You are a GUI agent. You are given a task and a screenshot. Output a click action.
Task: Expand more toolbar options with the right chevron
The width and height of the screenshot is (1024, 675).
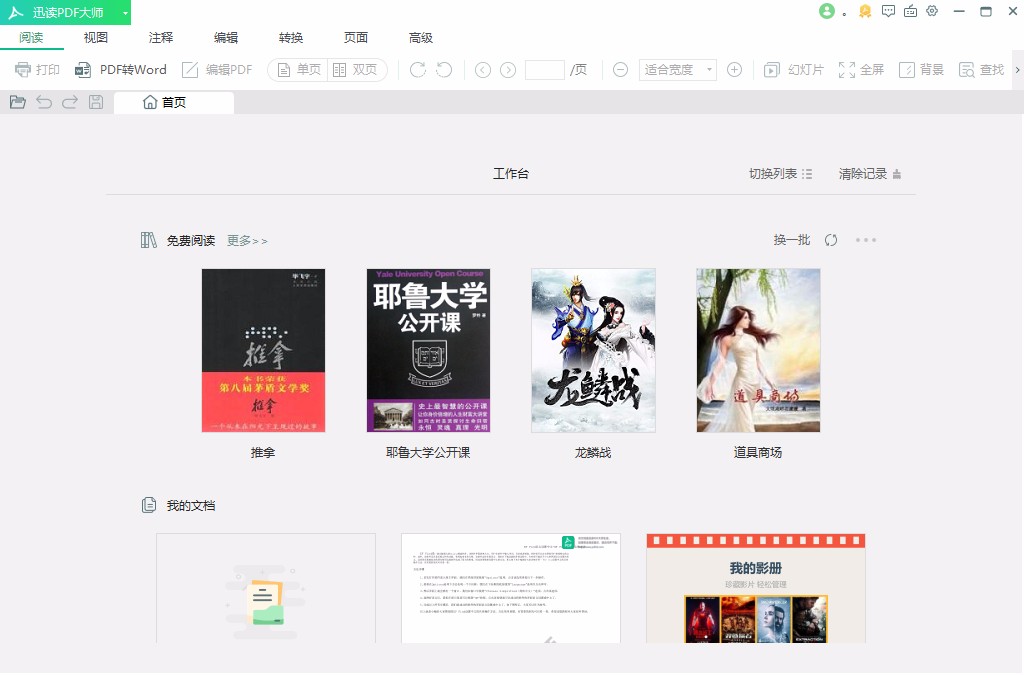pos(1017,69)
